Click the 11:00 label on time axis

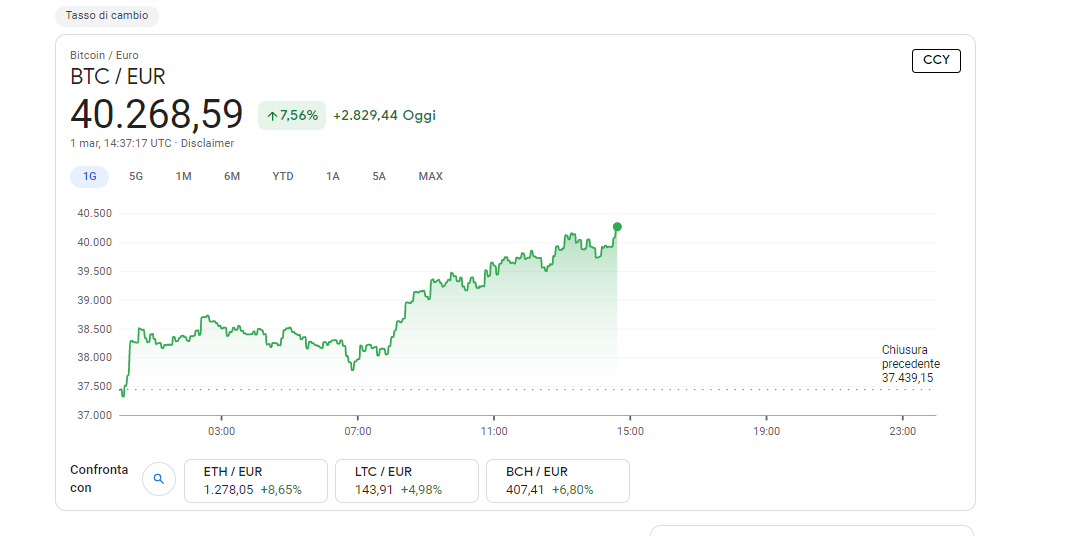pos(494,432)
